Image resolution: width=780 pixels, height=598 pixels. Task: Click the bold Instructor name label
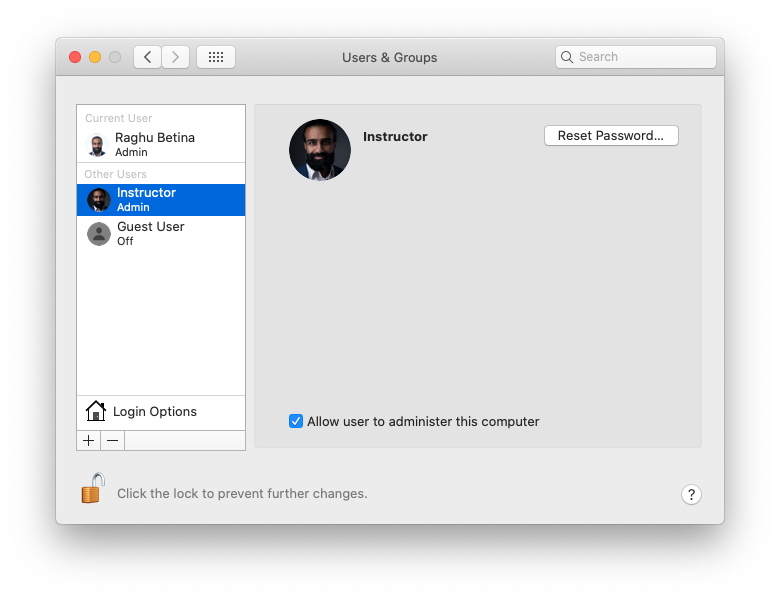[x=395, y=137]
